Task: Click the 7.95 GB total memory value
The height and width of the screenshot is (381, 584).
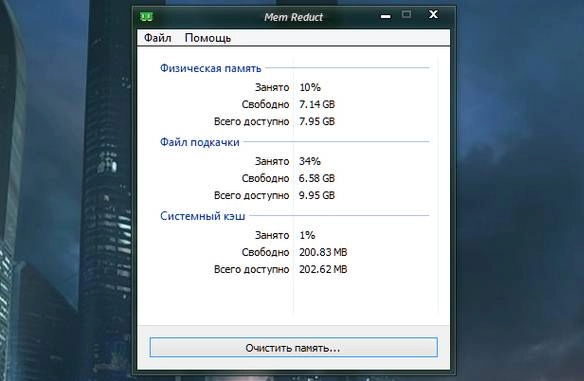Action: pyautogui.click(x=317, y=121)
